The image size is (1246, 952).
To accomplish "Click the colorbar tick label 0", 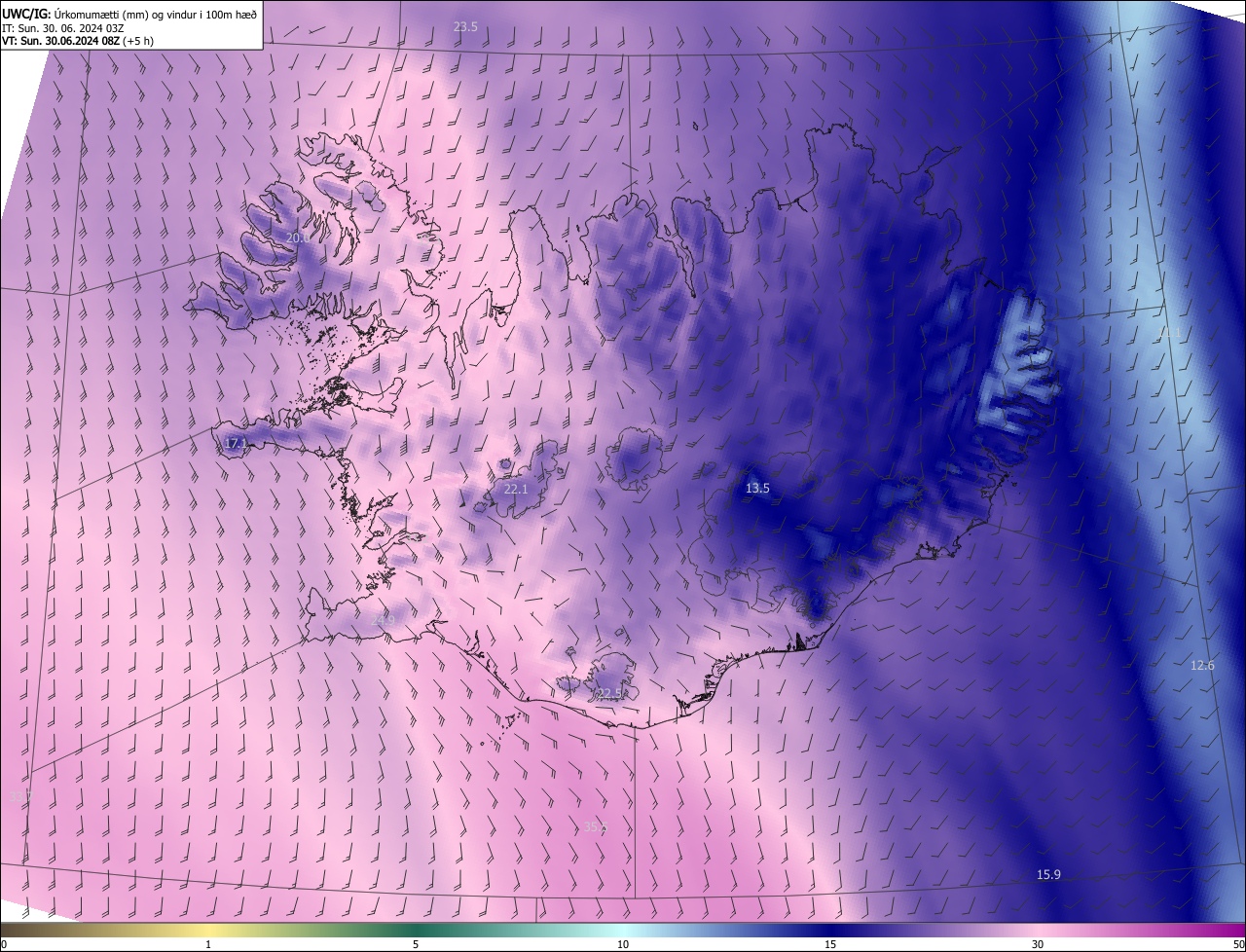I will pos(4,945).
